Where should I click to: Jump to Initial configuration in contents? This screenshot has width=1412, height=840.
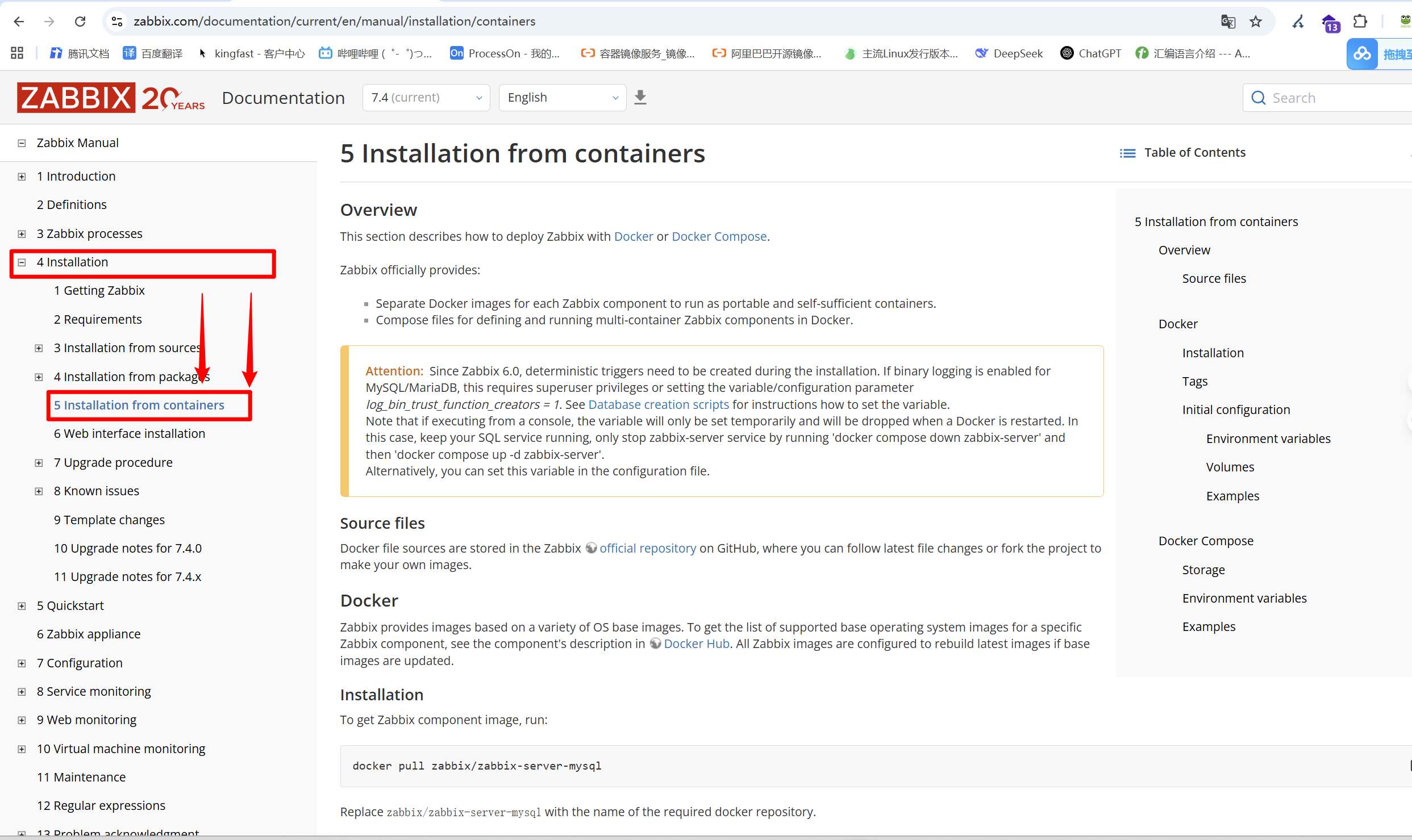pos(1236,410)
